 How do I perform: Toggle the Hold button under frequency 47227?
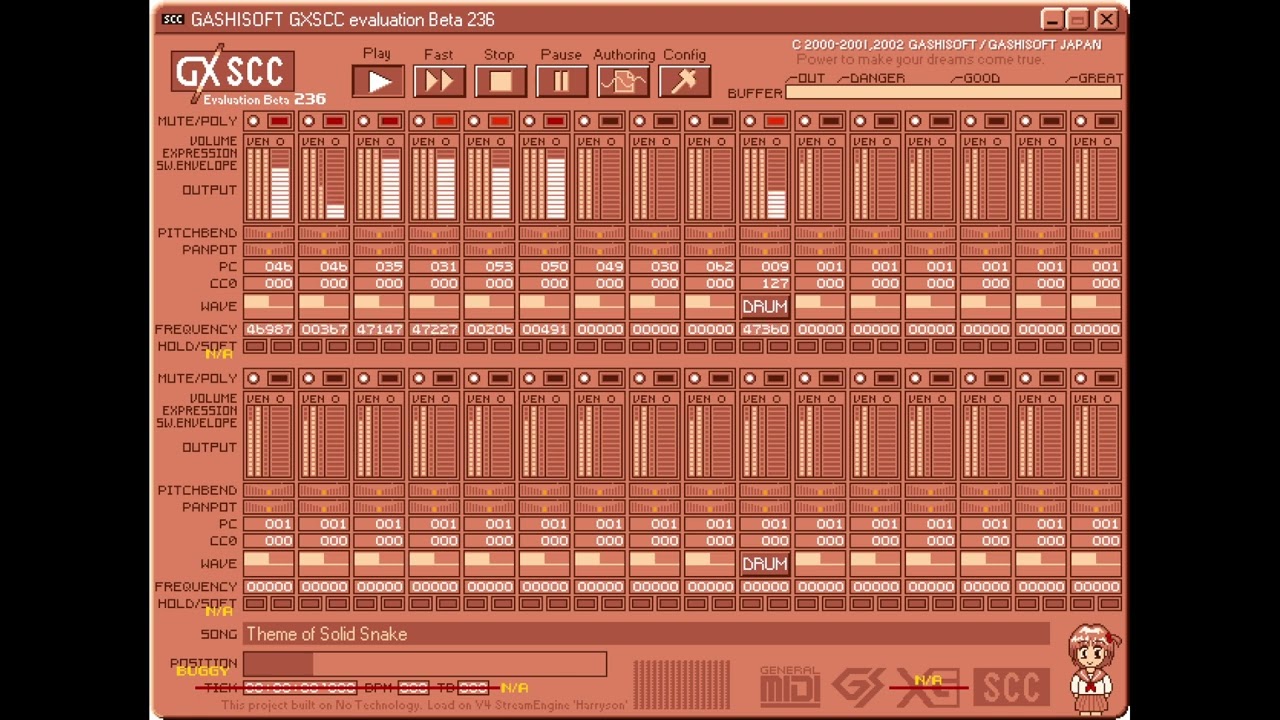421,346
